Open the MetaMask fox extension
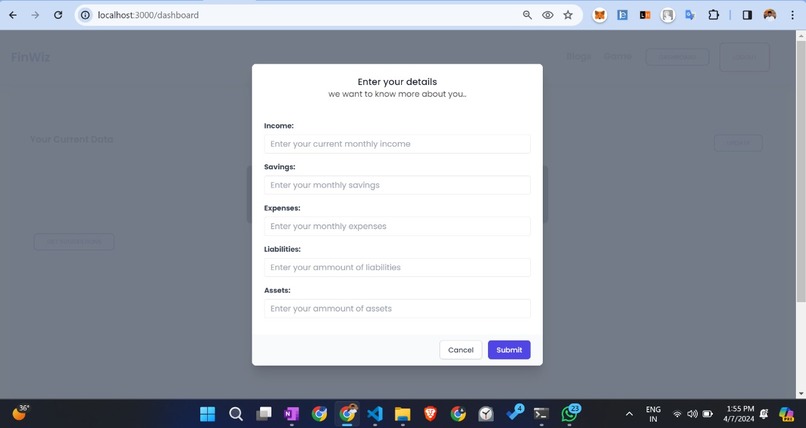Image resolution: width=806 pixels, height=428 pixels. click(x=599, y=15)
